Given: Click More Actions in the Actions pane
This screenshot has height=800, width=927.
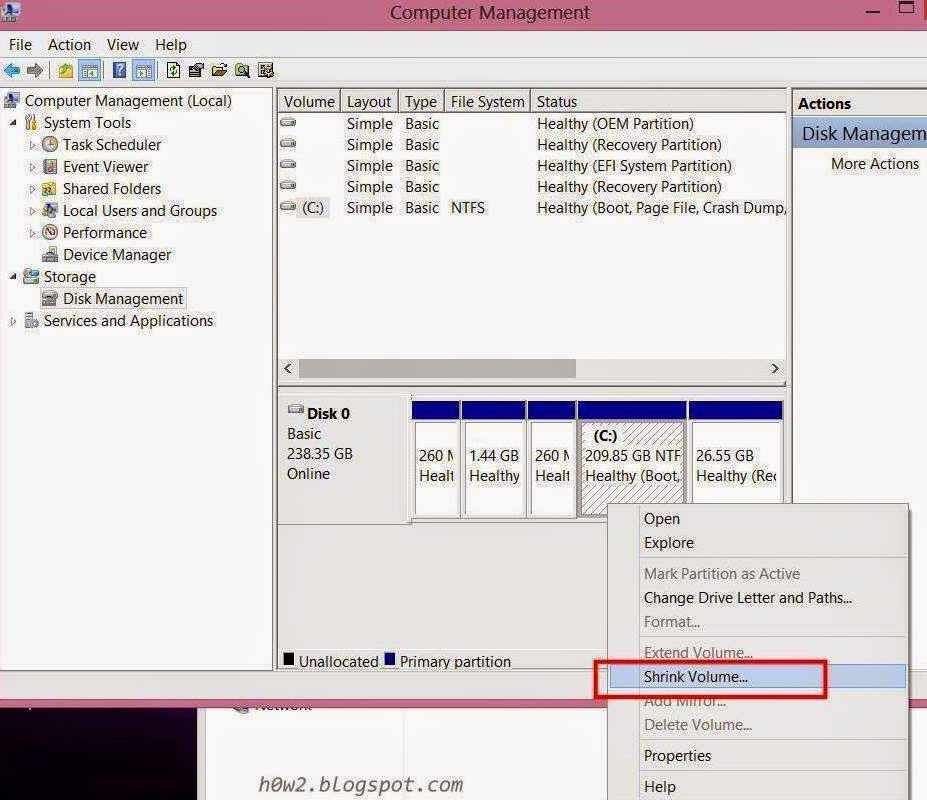Looking at the screenshot, I should (x=874, y=163).
